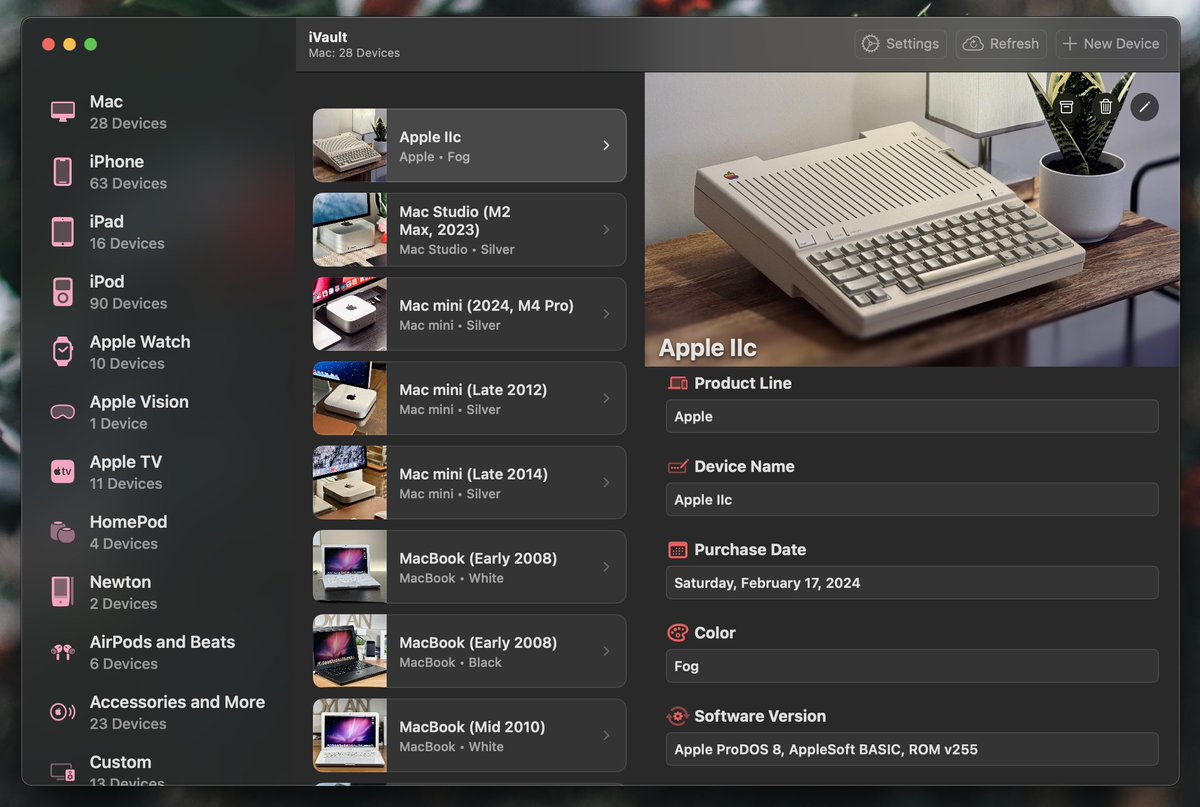Screen dimensions: 1200x807
Task: Open chevron for Mac mini (Late 2012)
Action: click(606, 398)
